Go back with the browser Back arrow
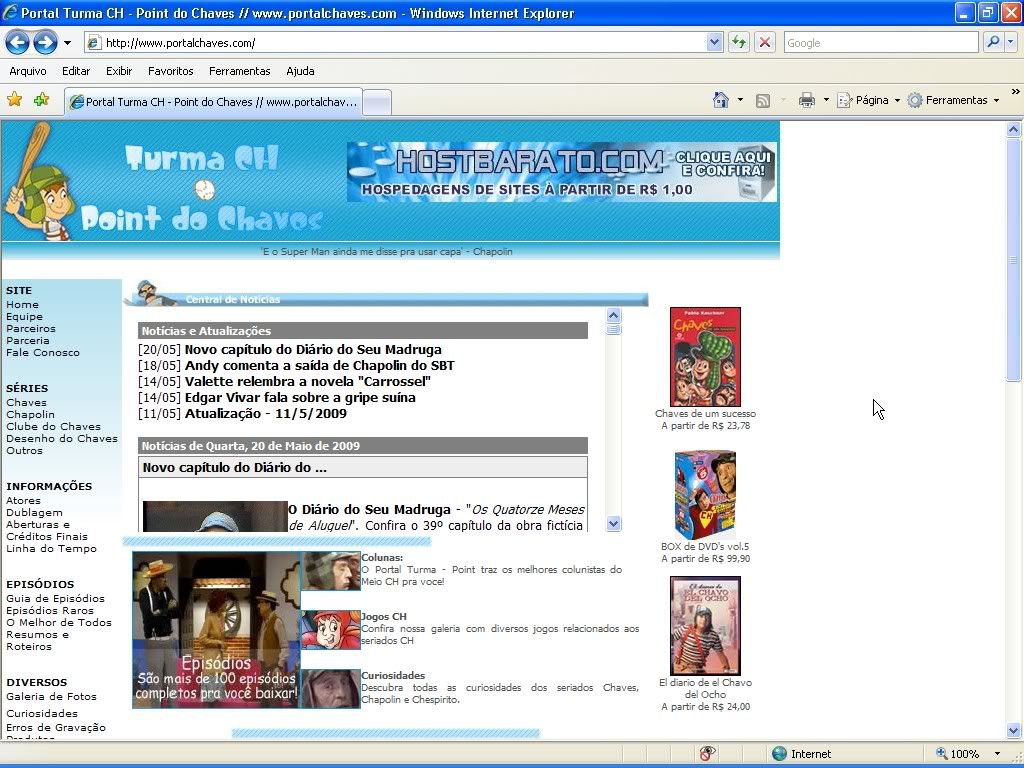Image resolution: width=1024 pixels, height=768 pixels. [18, 43]
